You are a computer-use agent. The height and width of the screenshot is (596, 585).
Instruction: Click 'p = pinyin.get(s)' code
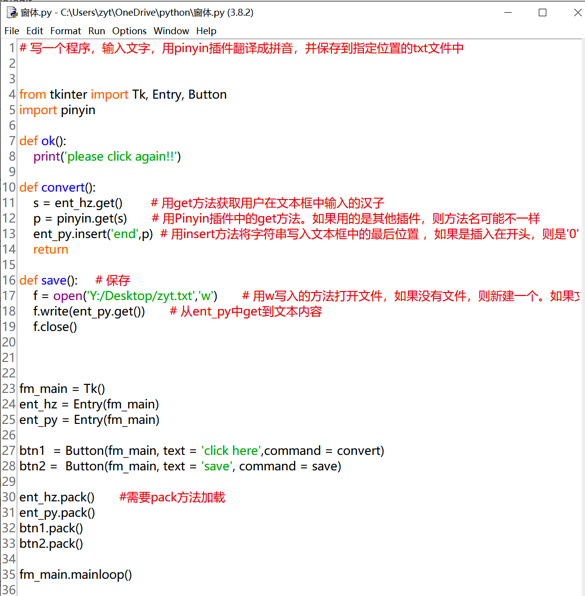[x=80, y=219]
